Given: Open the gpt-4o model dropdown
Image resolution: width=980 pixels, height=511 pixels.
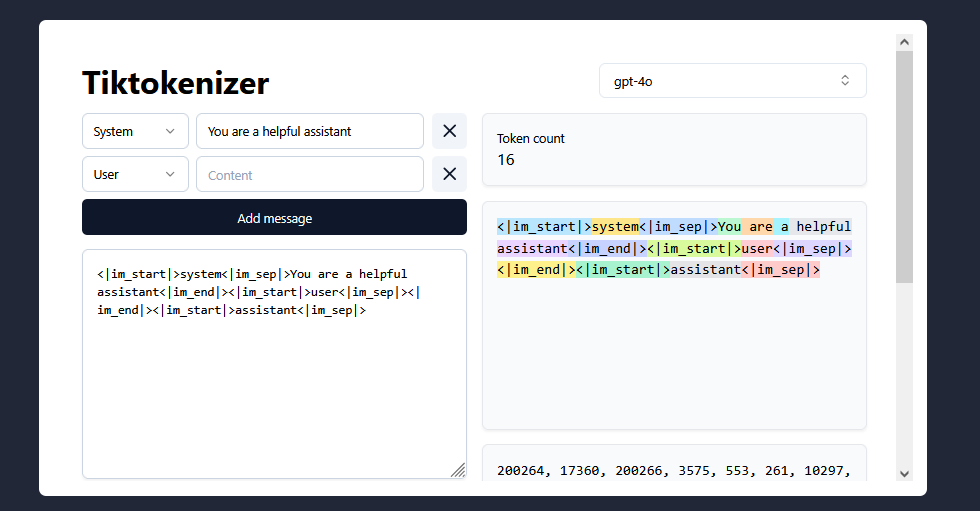Looking at the screenshot, I should coord(732,81).
